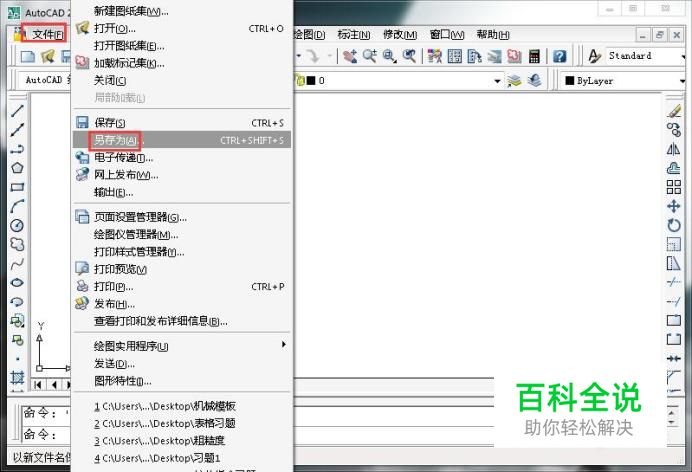Screen dimensions: 692x472
Task: Open the 标注(N) menu bar item
Action: click(354, 34)
